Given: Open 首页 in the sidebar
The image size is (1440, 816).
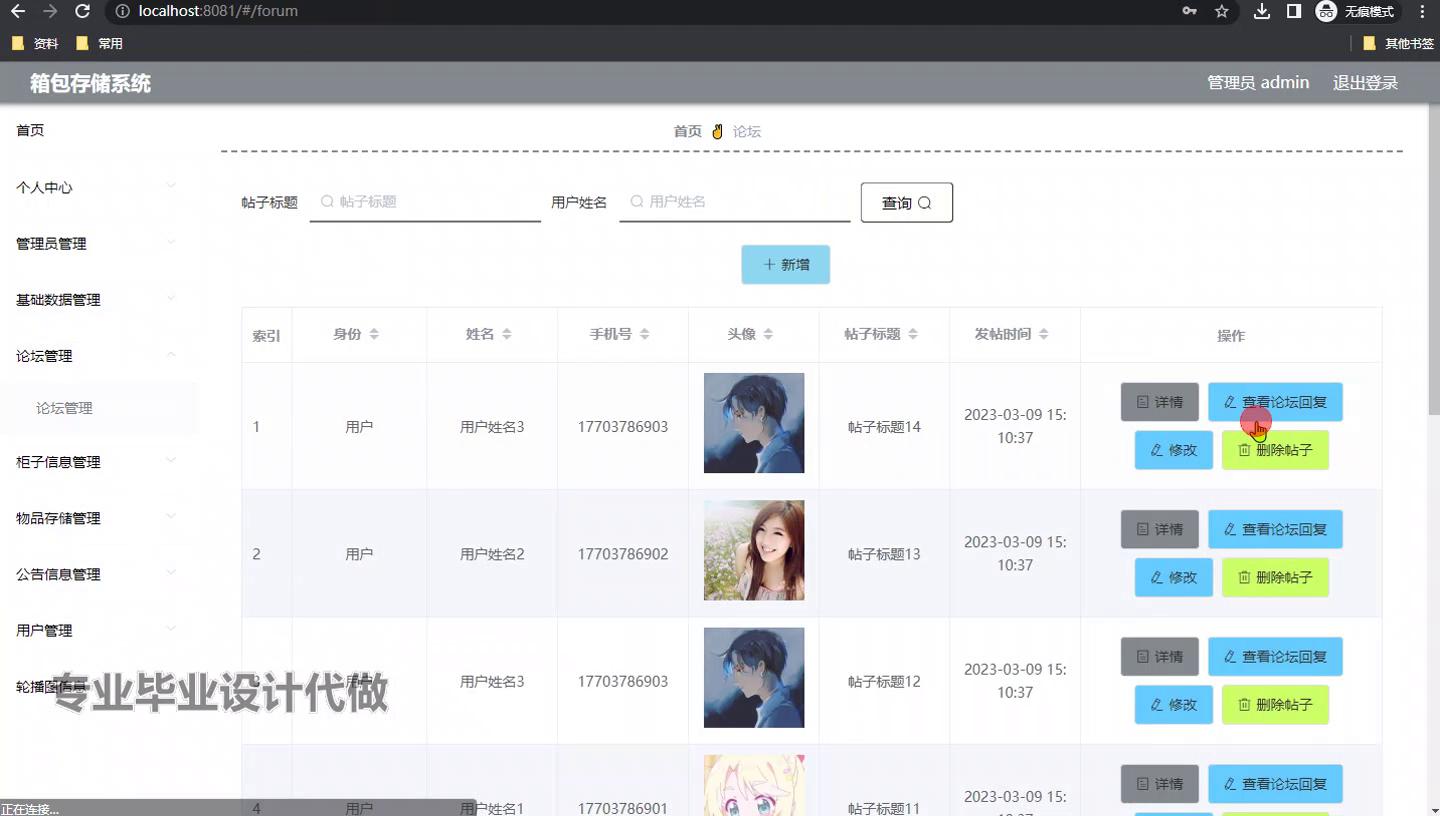Looking at the screenshot, I should 30,130.
